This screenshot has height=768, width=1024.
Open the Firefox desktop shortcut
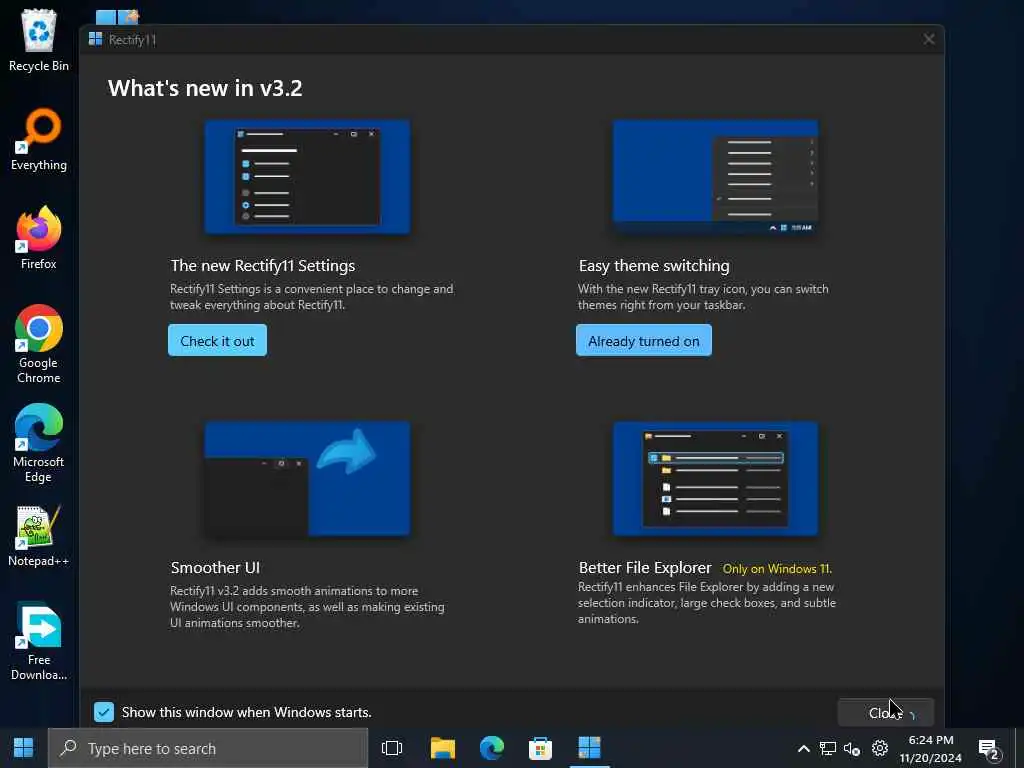[39, 238]
